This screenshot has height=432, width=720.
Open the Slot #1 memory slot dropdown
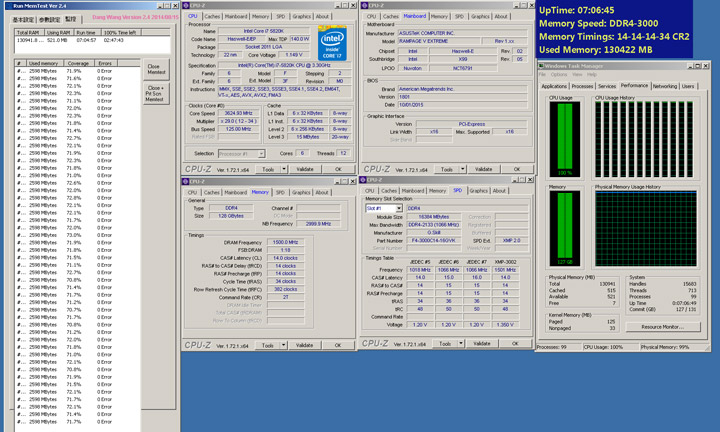click(383, 208)
